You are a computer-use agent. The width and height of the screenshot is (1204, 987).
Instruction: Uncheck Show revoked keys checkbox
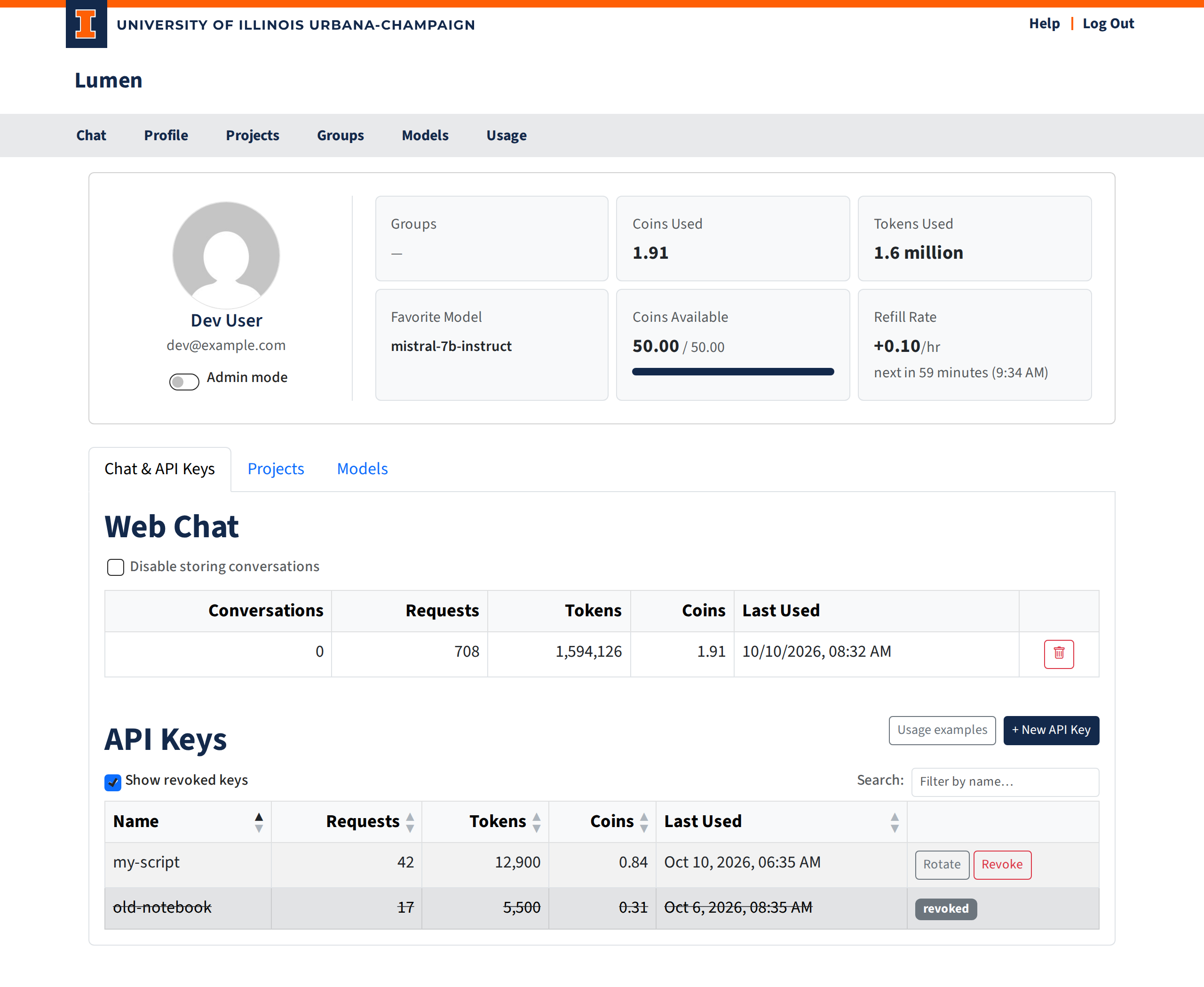[x=112, y=782]
